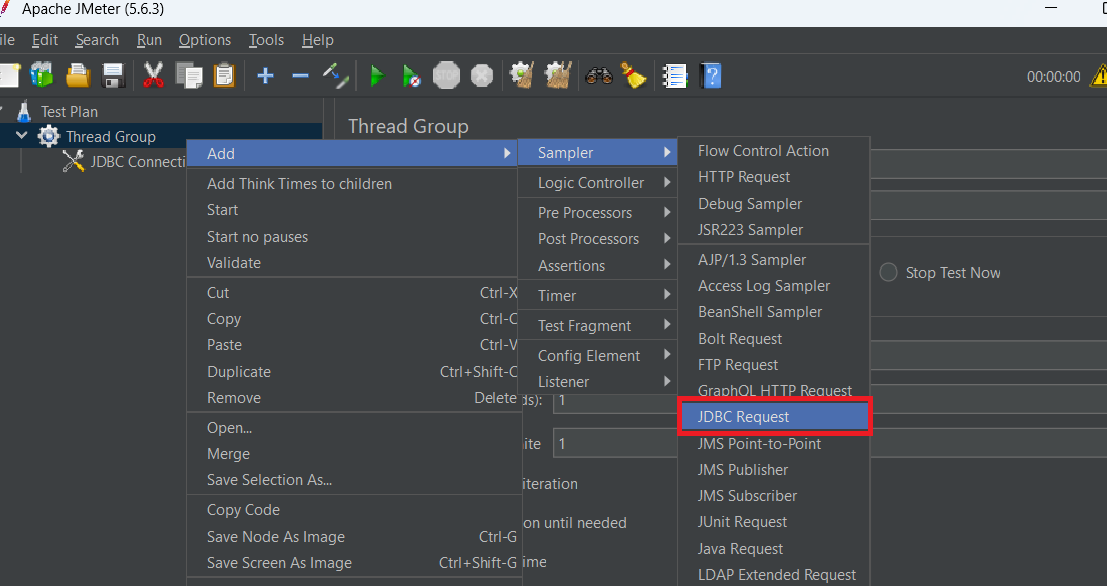Click the Open file folder icon
Image resolution: width=1107 pixels, height=586 pixels.
[x=78, y=75]
